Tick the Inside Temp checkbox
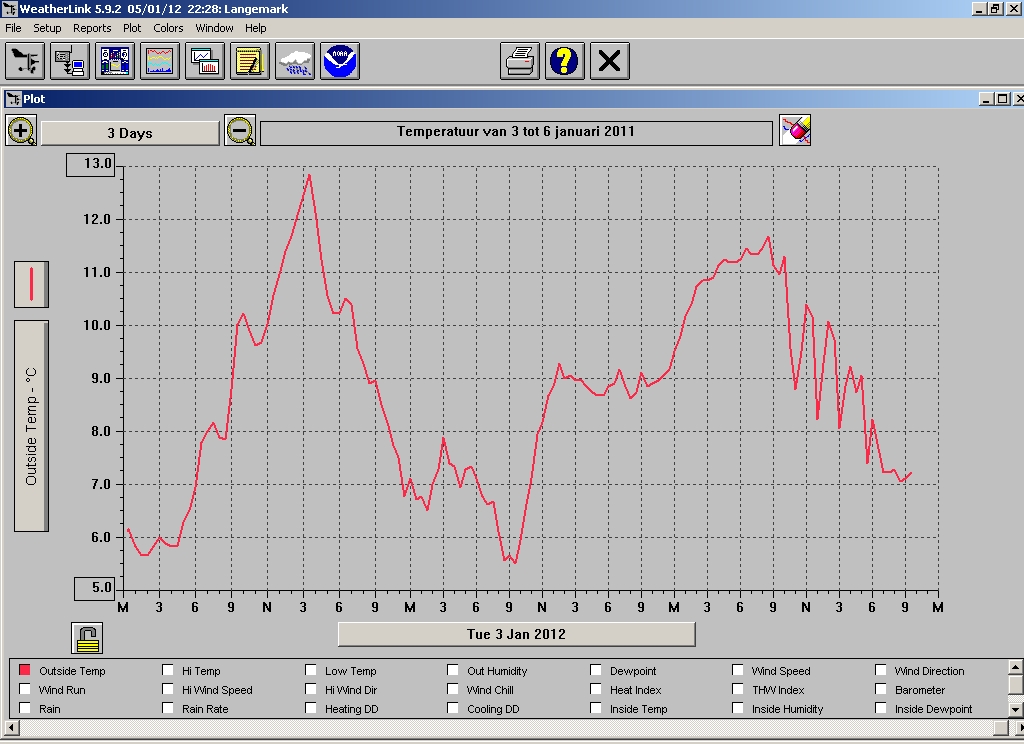1024x744 pixels. (x=596, y=708)
